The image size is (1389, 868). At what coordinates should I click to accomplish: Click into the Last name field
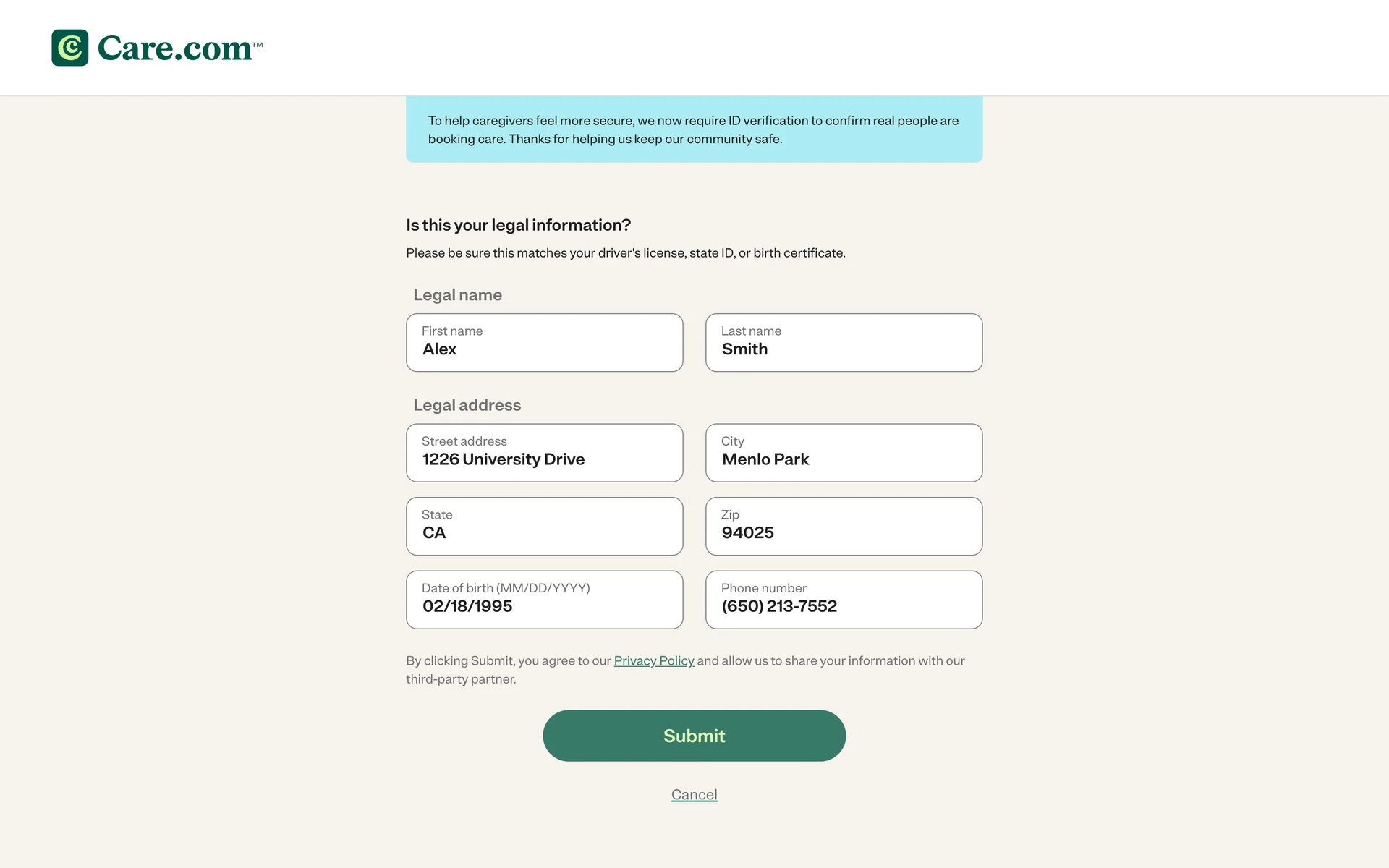(x=844, y=343)
